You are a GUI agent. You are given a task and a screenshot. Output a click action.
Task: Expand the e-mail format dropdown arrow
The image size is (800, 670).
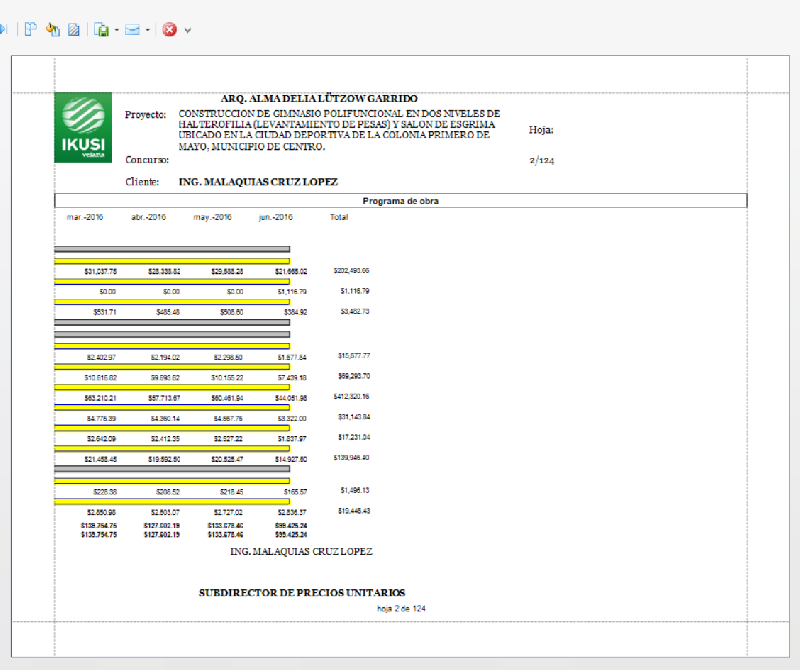click(147, 30)
